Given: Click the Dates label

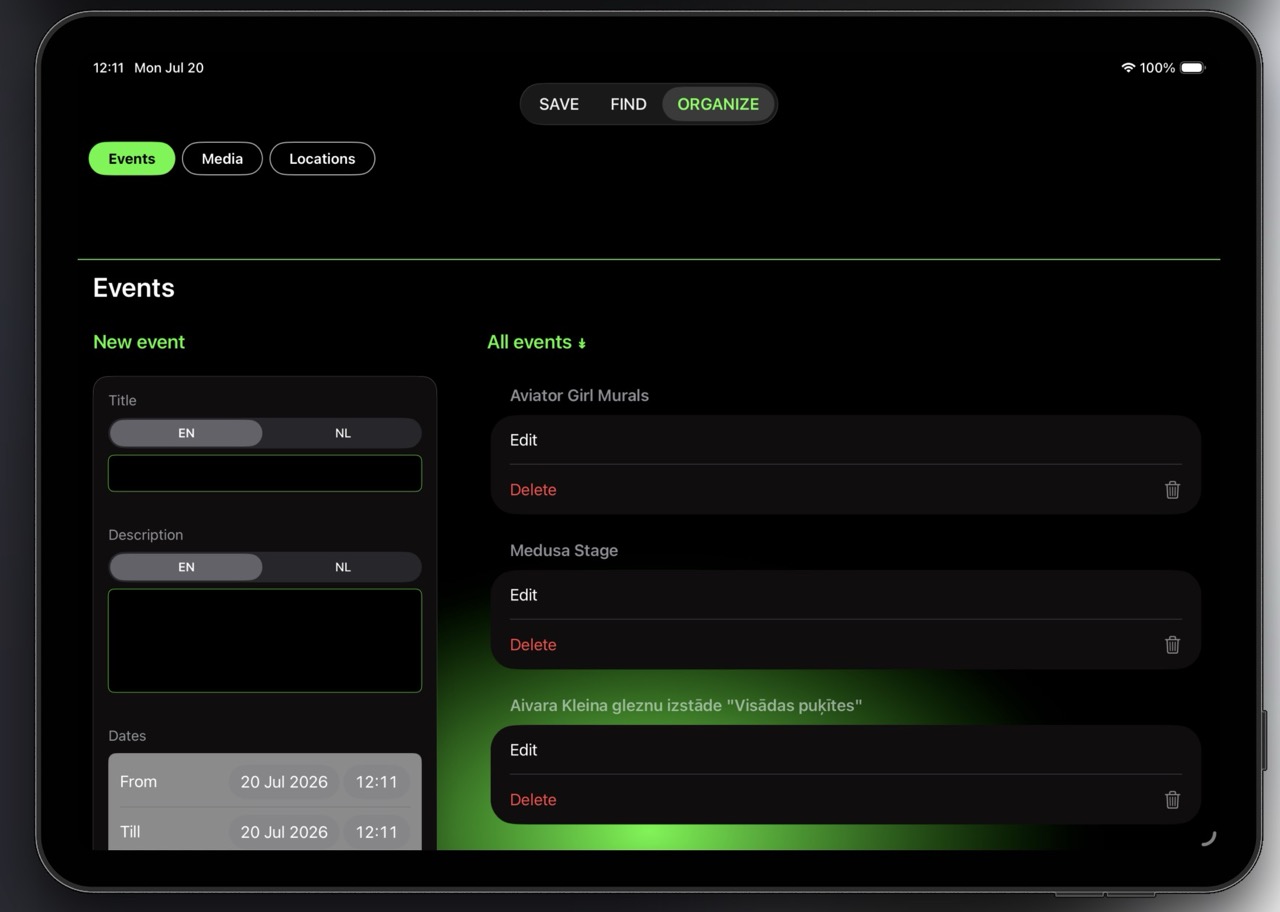Looking at the screenshot, I should (127, 735).
